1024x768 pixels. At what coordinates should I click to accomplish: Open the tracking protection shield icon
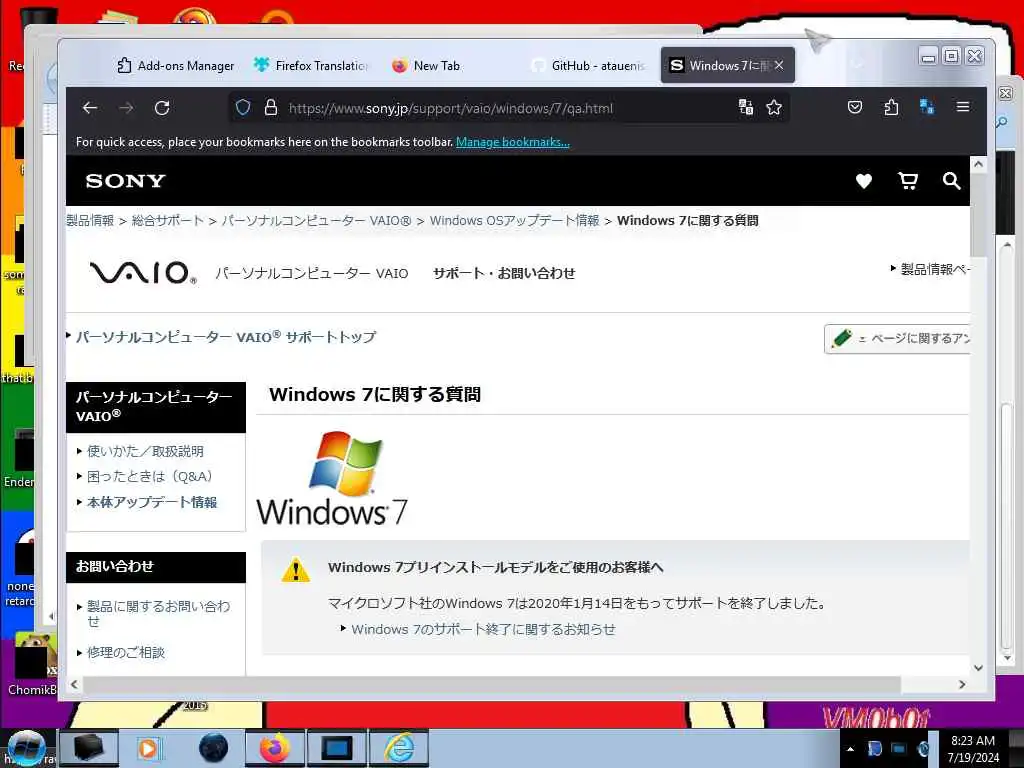click(243, 108)
